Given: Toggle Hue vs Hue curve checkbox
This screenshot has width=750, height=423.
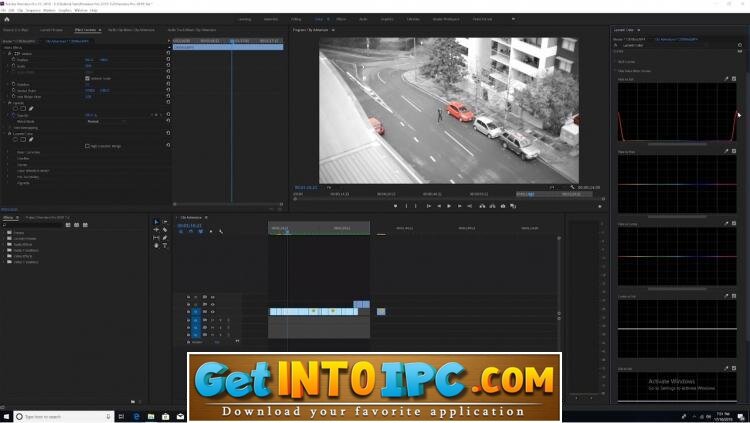Looking at the screenshot, I should coord(734,151).
